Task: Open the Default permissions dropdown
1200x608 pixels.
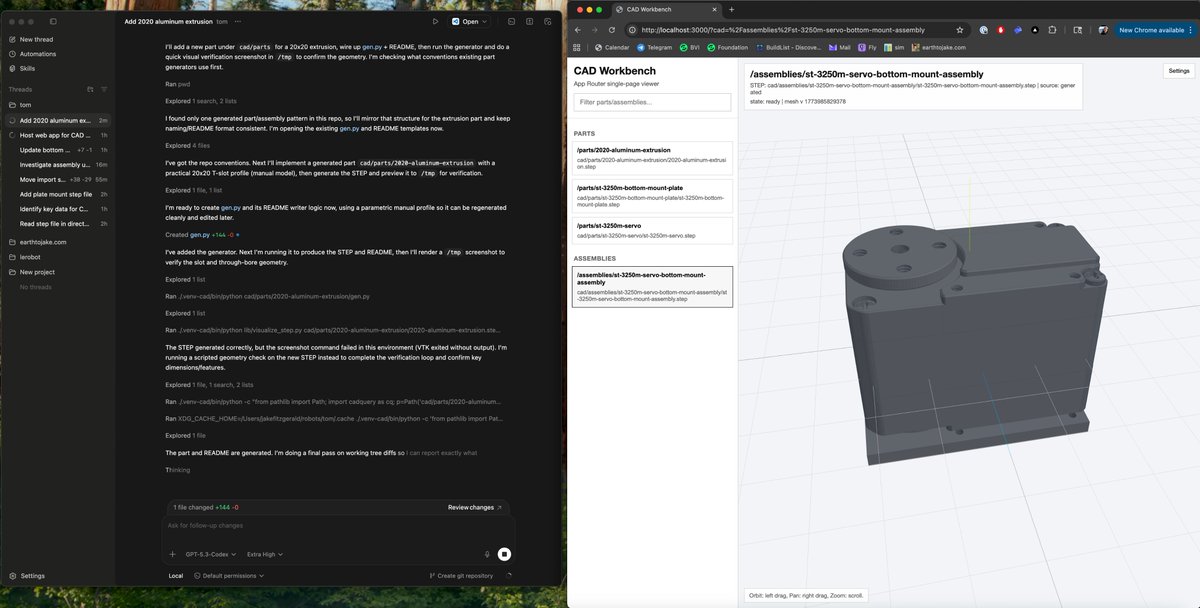Action: tap(230, 576)
